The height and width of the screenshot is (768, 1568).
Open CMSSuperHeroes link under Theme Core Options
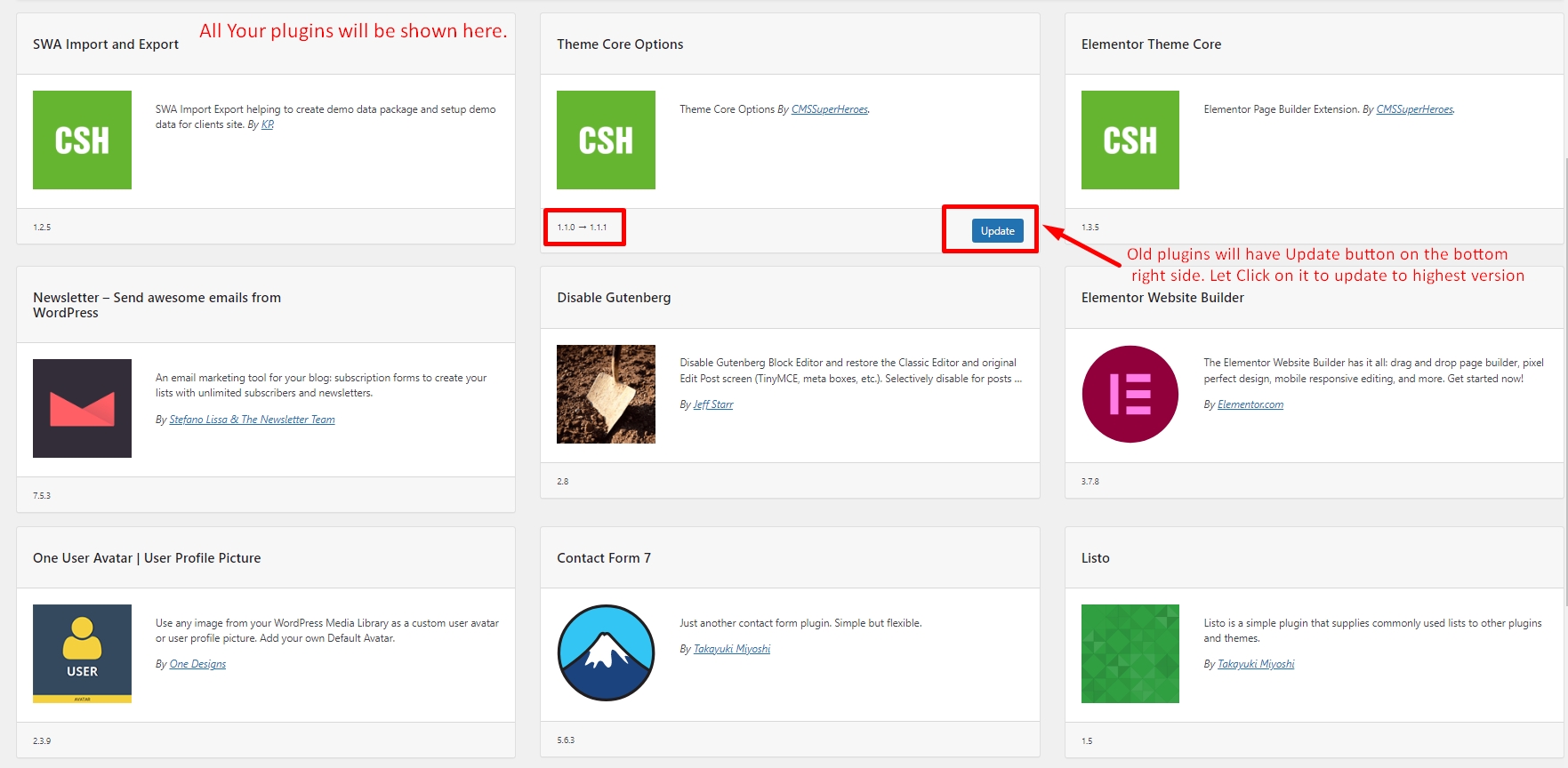coord(829,109)
